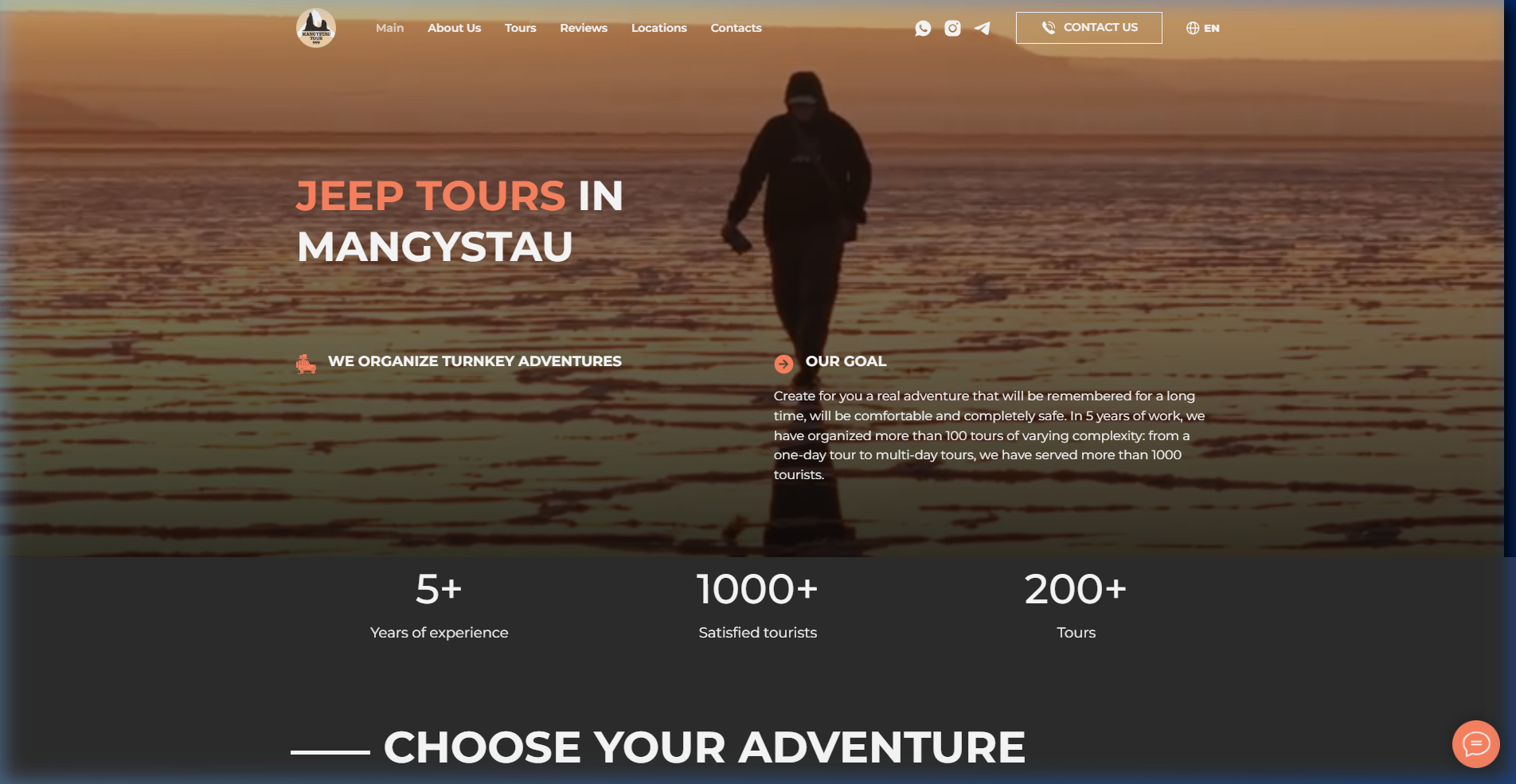Select Locations in the navigation bar
The image size is (1516, 784).
pyautogui.click(x=658, y=28)
